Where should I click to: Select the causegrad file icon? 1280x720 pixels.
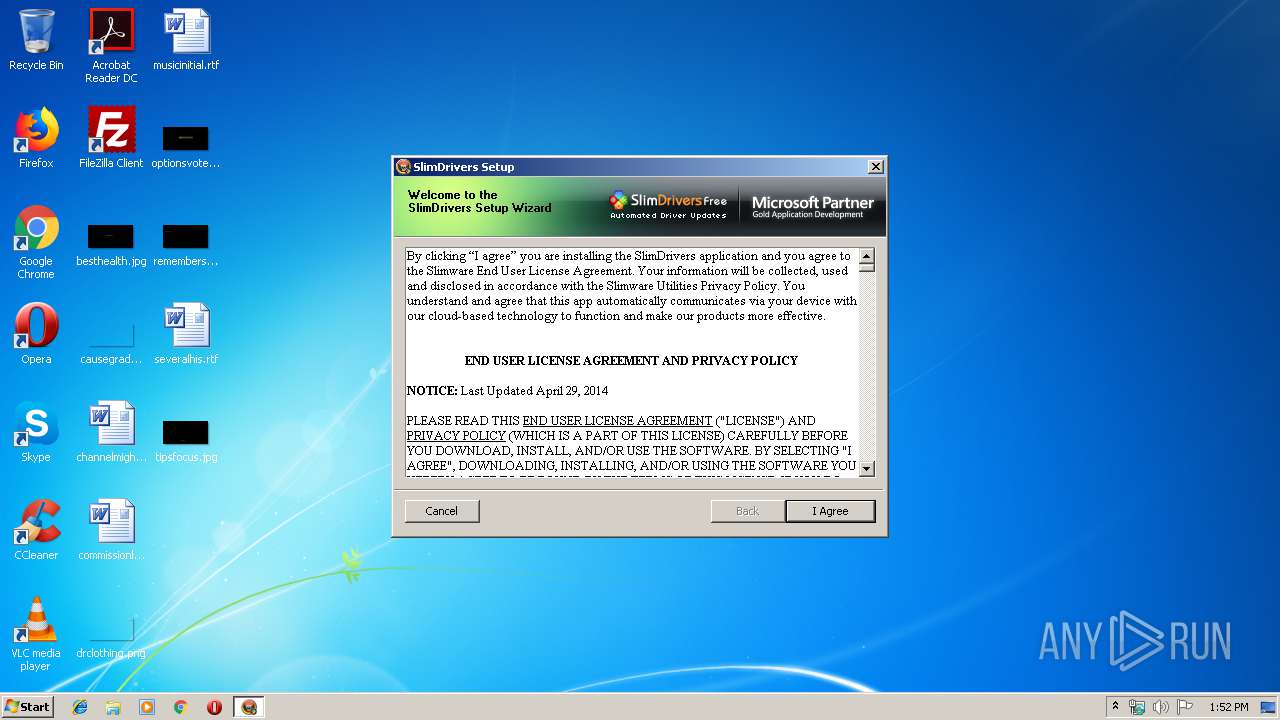(x=111, y=342)
